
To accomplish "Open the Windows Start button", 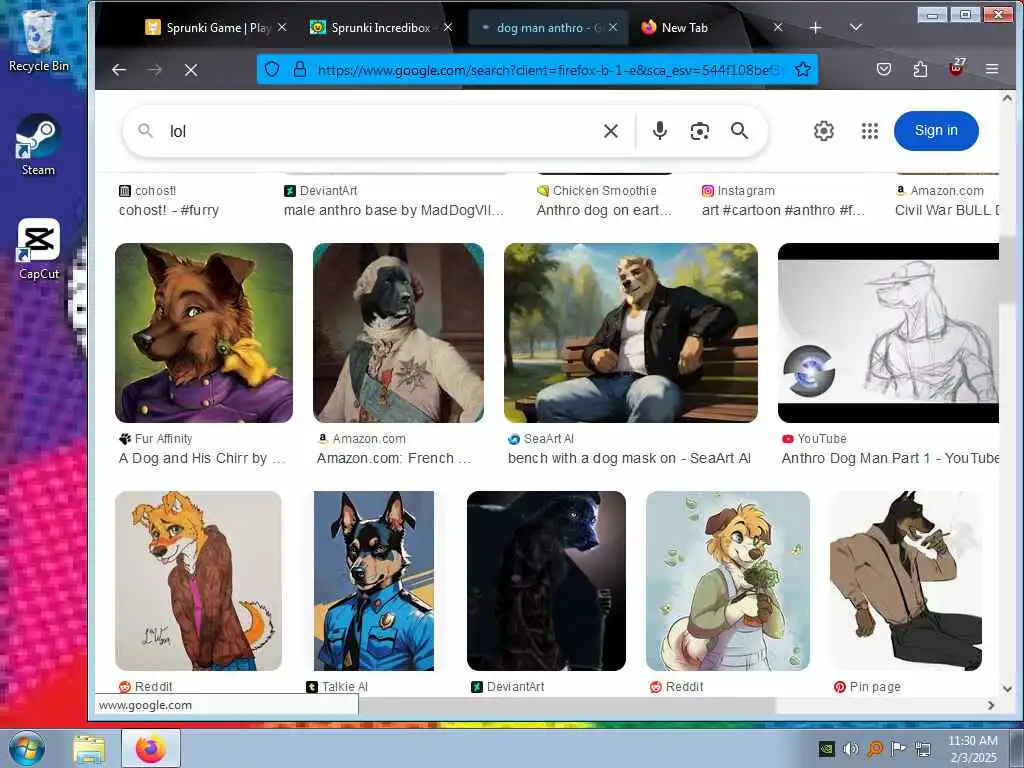I will (x=27, y=748).
